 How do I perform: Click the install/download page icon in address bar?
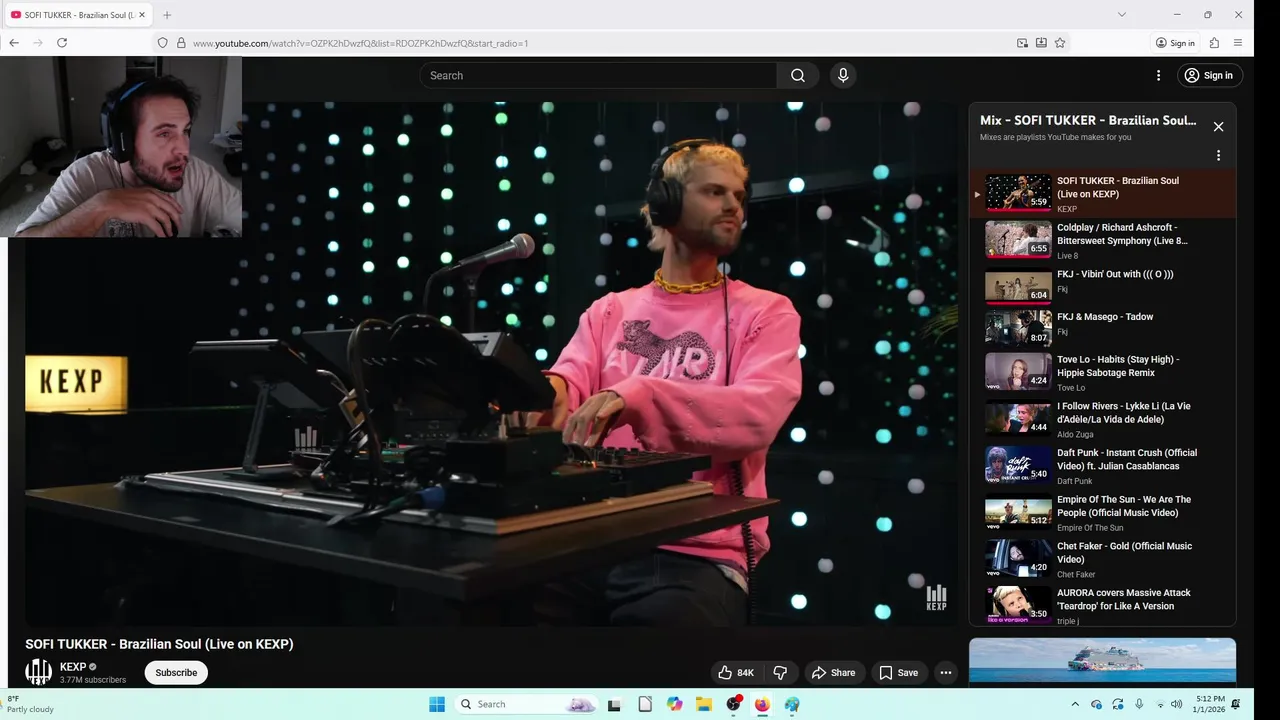point(1041,43)
